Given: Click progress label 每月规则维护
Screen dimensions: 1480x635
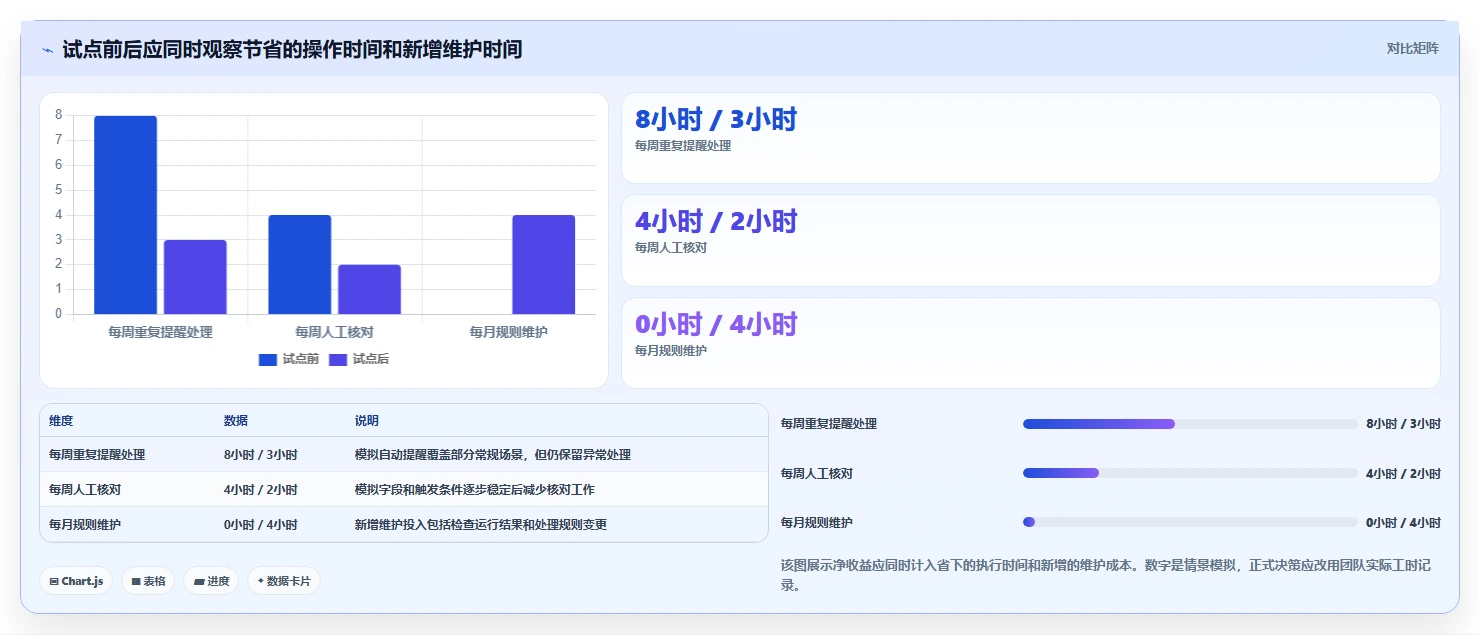Looking at the screenshot, I should coord(817,522).
